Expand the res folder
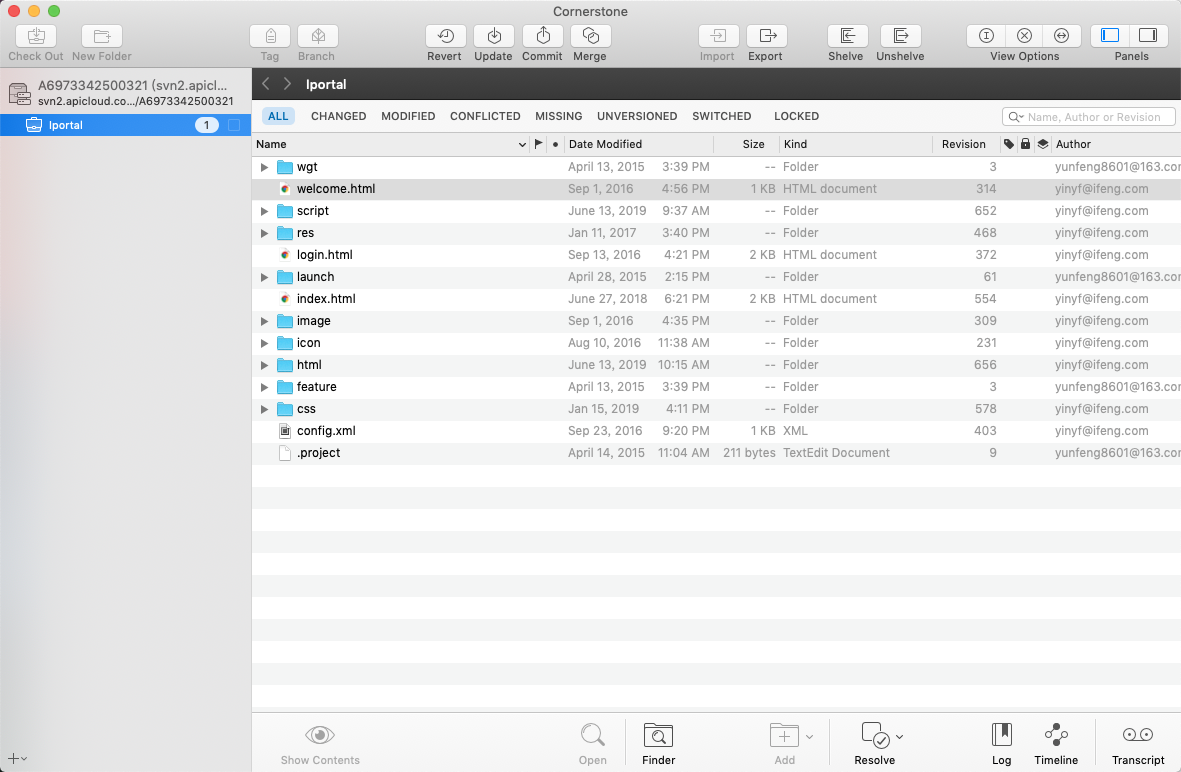The image size is (1181, 772). coord(264,233)
